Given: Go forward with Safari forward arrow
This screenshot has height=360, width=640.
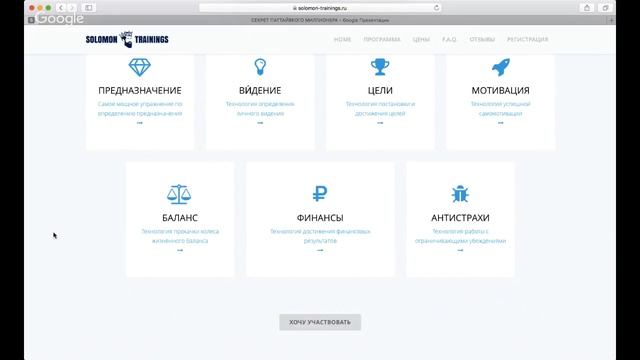Looking at the screenshot, I should click(x=72, y=8).
